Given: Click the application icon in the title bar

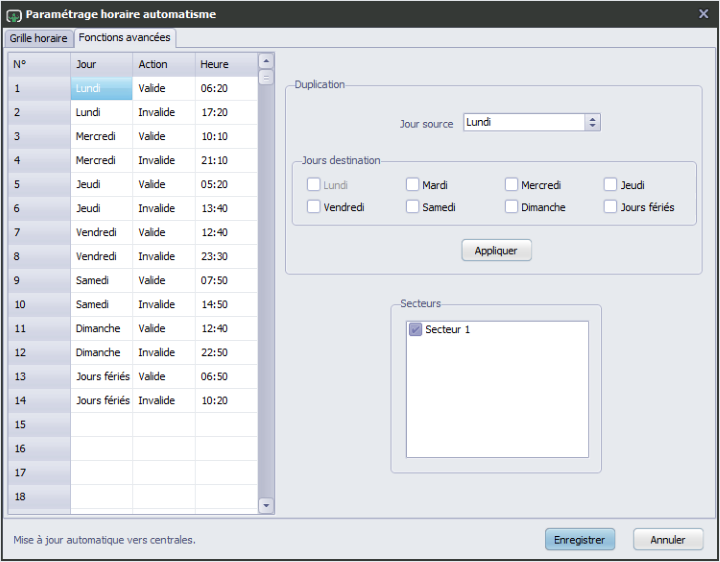Looking at the screenshot, I should [x=14, y=15].
